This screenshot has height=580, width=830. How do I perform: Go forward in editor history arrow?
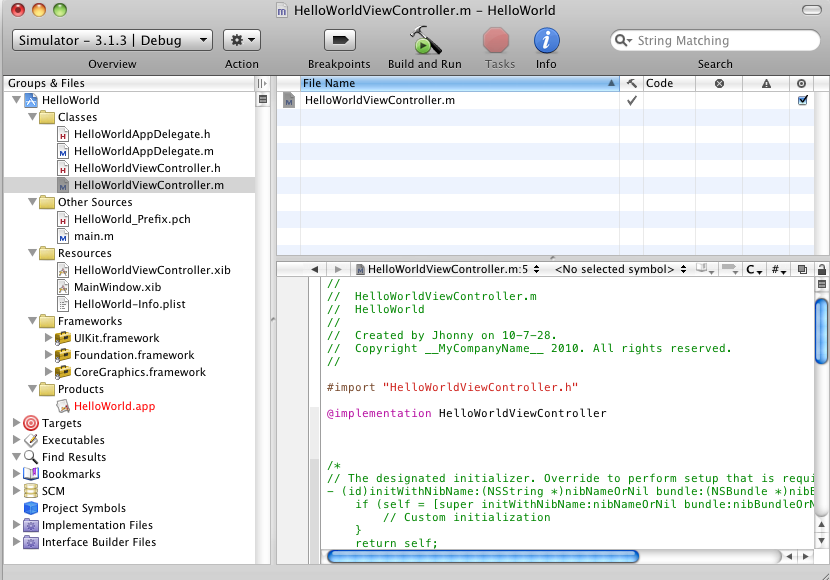point(338,269)
